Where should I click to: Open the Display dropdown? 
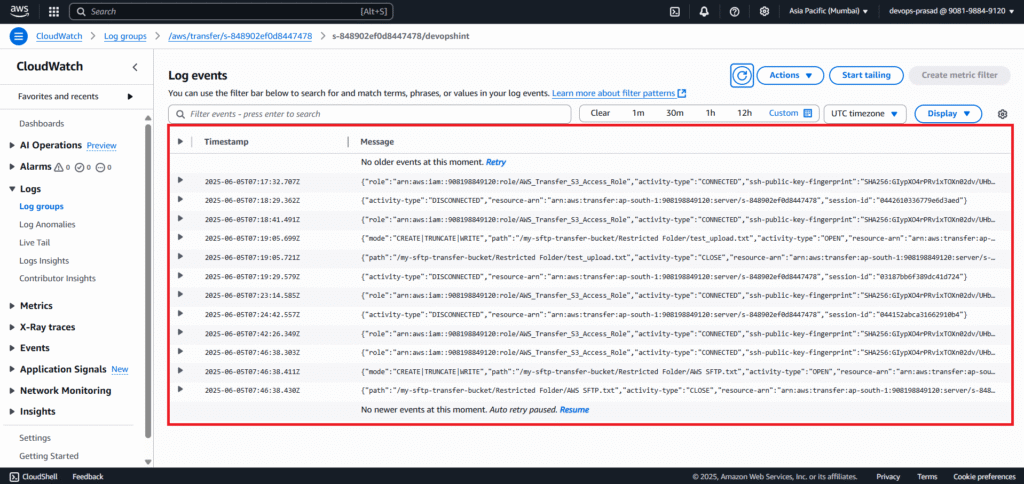coord(948,114)
